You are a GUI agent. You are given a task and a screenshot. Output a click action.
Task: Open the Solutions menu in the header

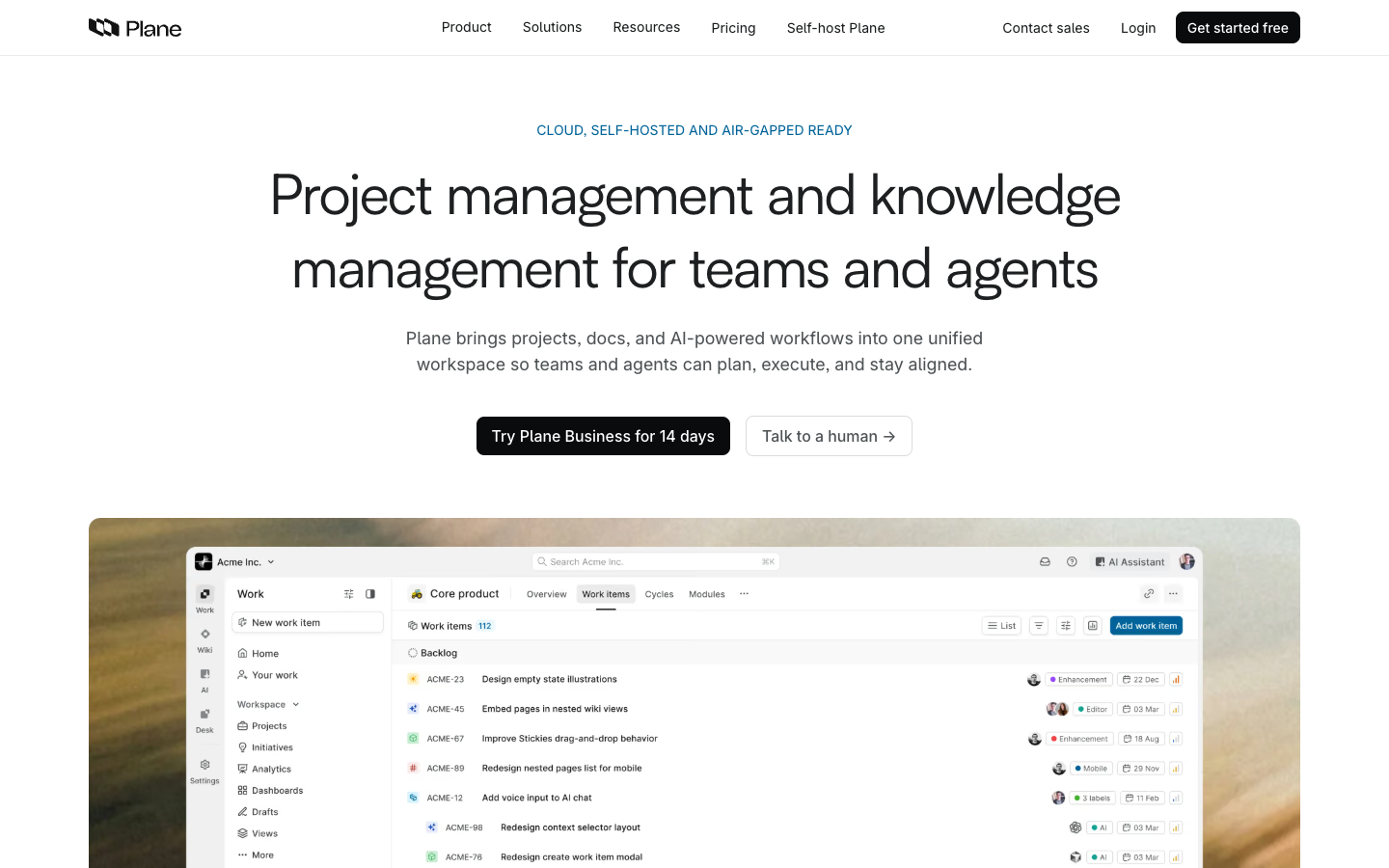pos(552,27)
